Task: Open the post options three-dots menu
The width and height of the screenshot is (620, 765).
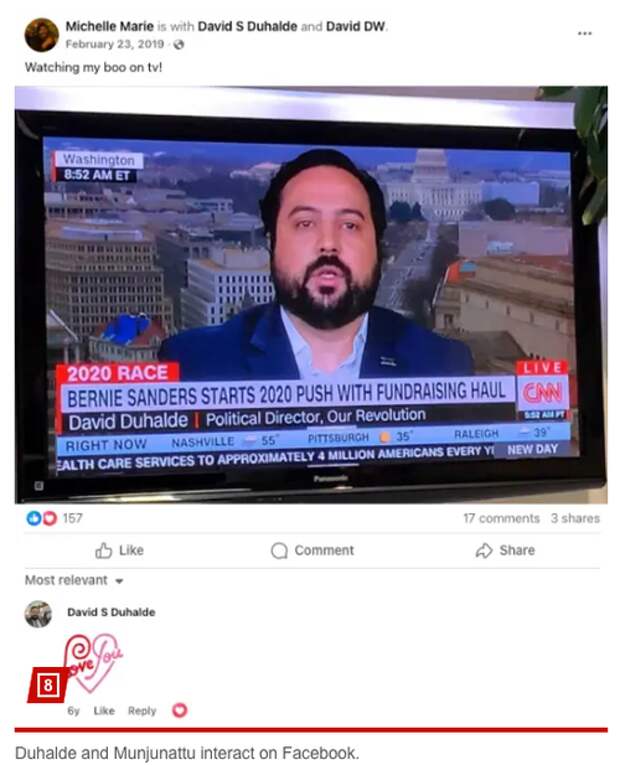Action: 584,33
